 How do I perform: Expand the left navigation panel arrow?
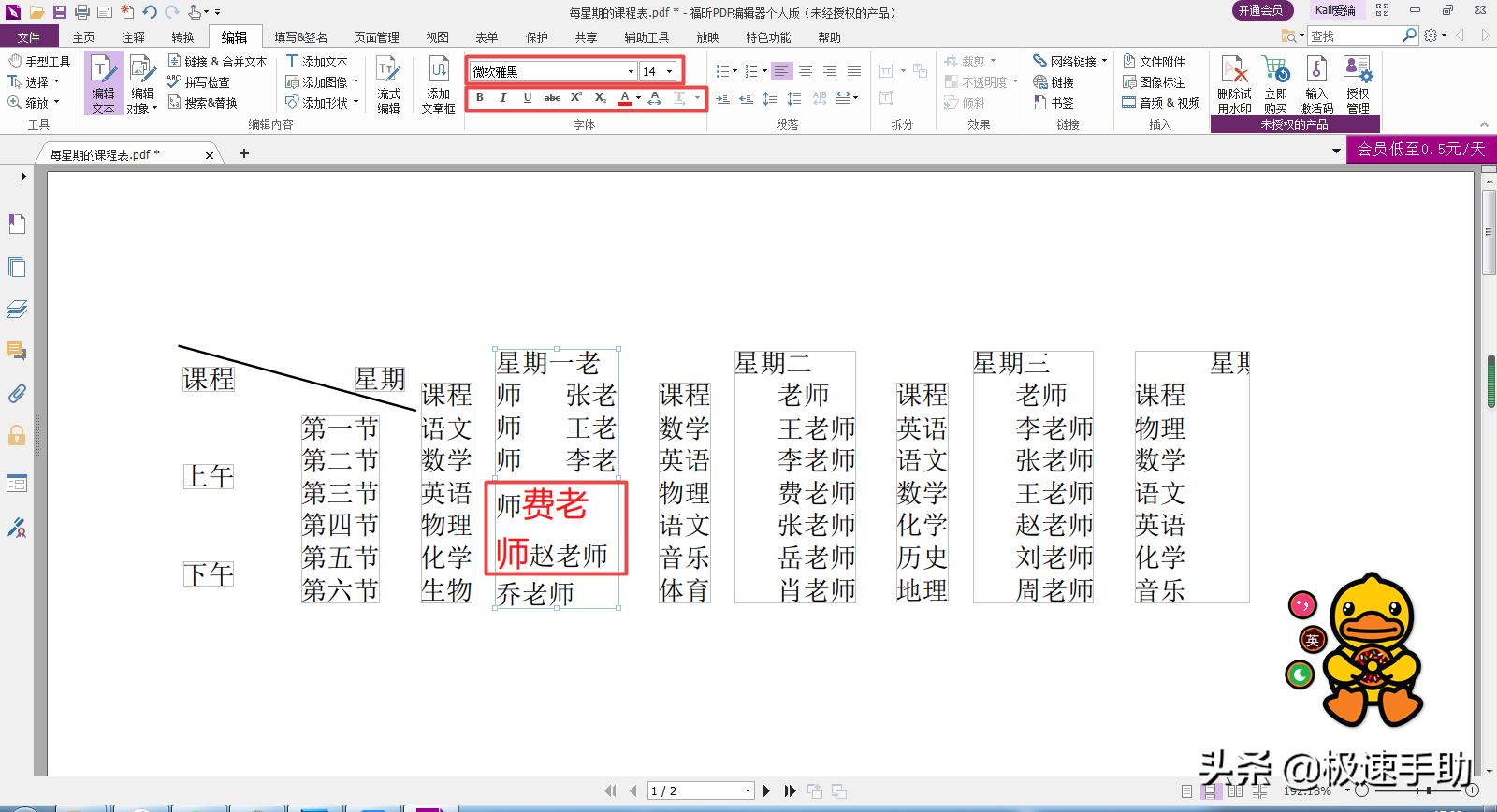(x=23, y=176)
